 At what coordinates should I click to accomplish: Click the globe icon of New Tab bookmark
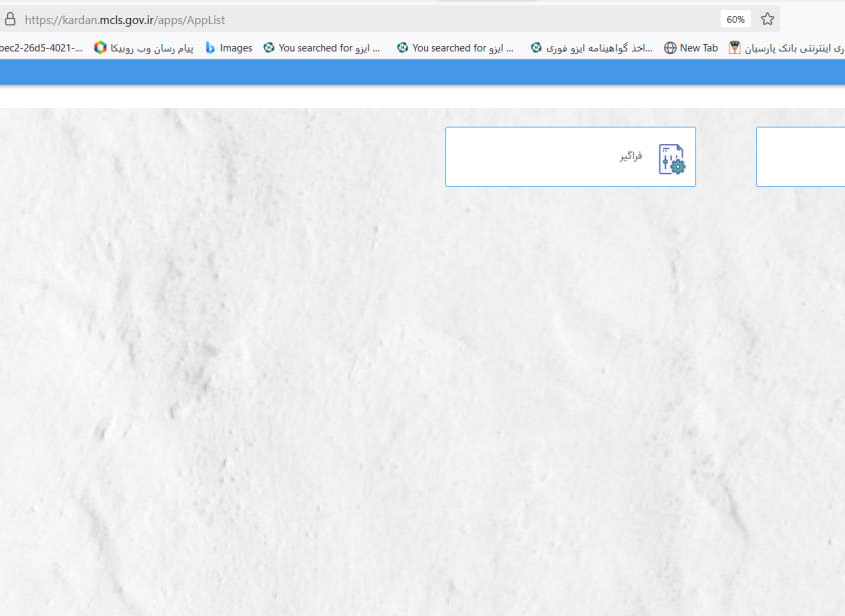(670, 47)
